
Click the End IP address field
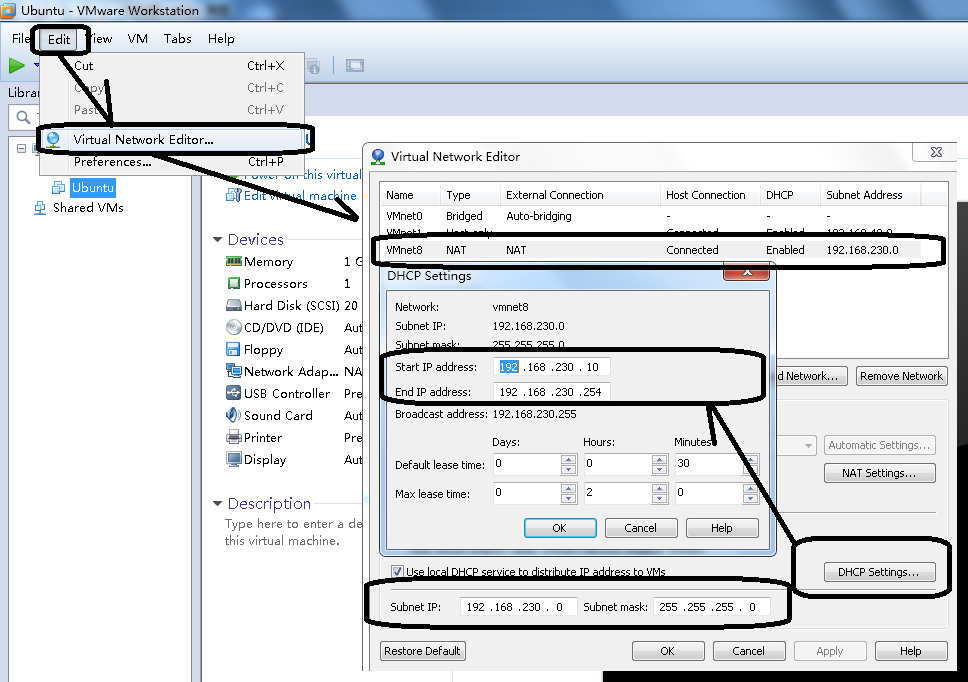(551, 392)
